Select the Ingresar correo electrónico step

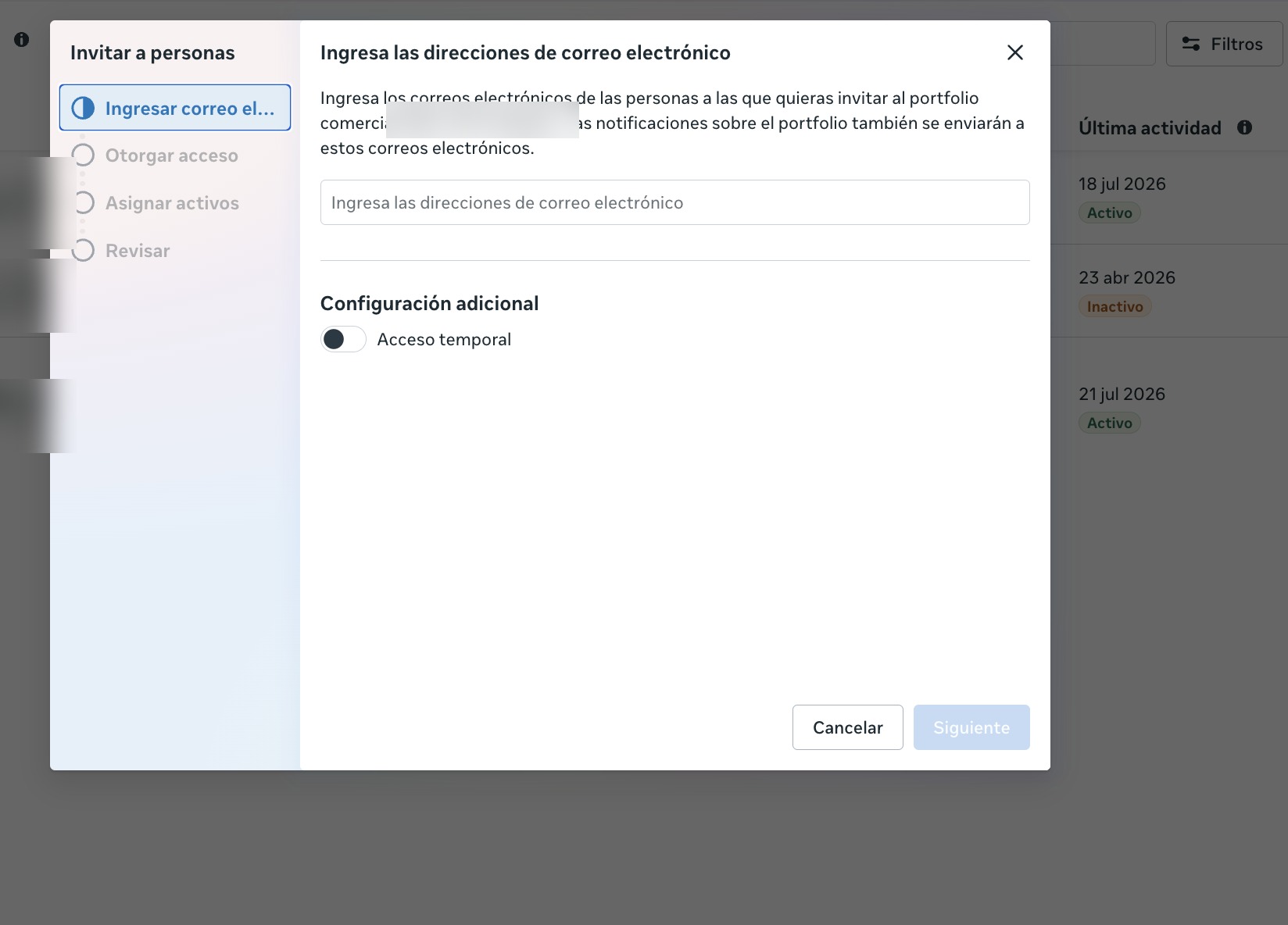tap(175, 108)
